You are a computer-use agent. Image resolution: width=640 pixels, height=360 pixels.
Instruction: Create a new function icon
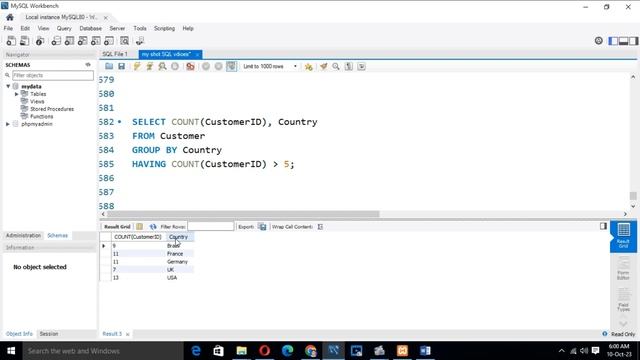pyautogui.click(x=109, y=41)
